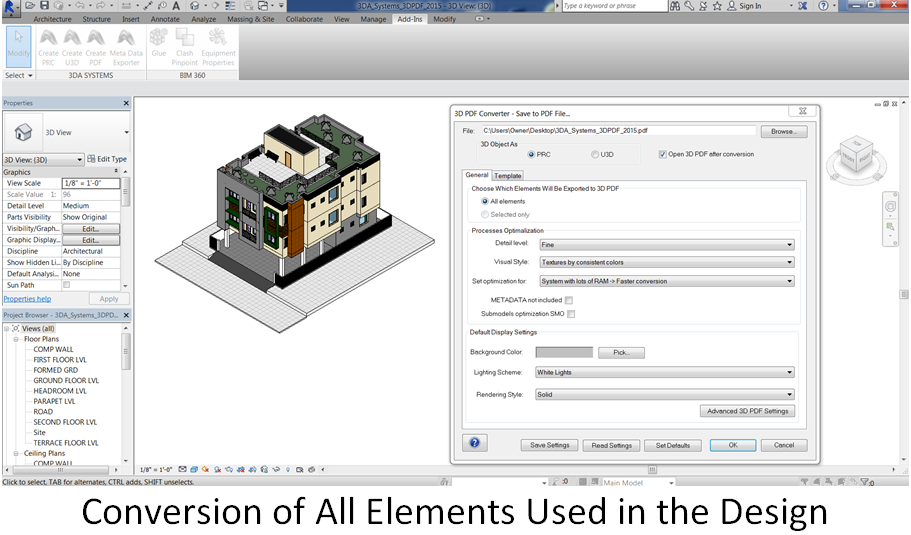The image size is (911, 535).
Task: Open the Clash Pinpoint tool
Action: tap(185, 48)
